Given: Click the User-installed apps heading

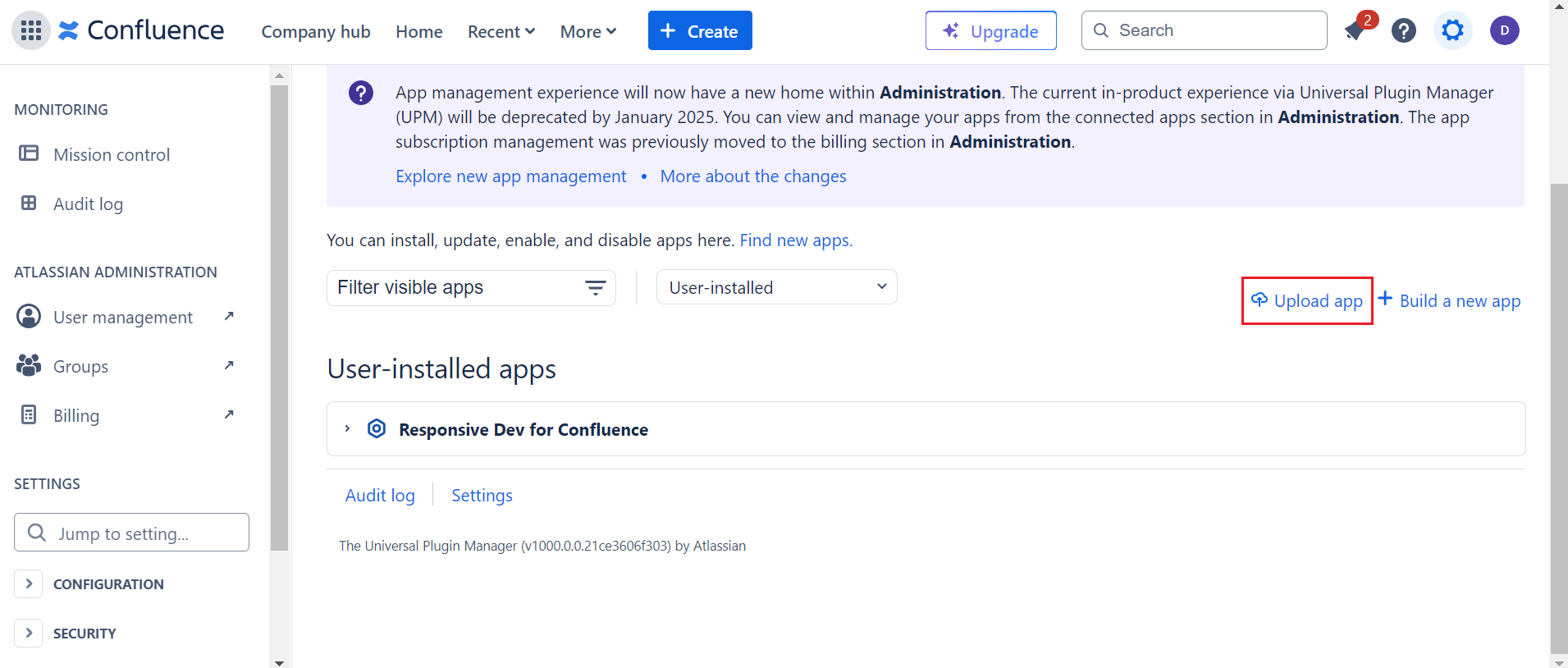Looking at the screenshot, I should [441, 369].
